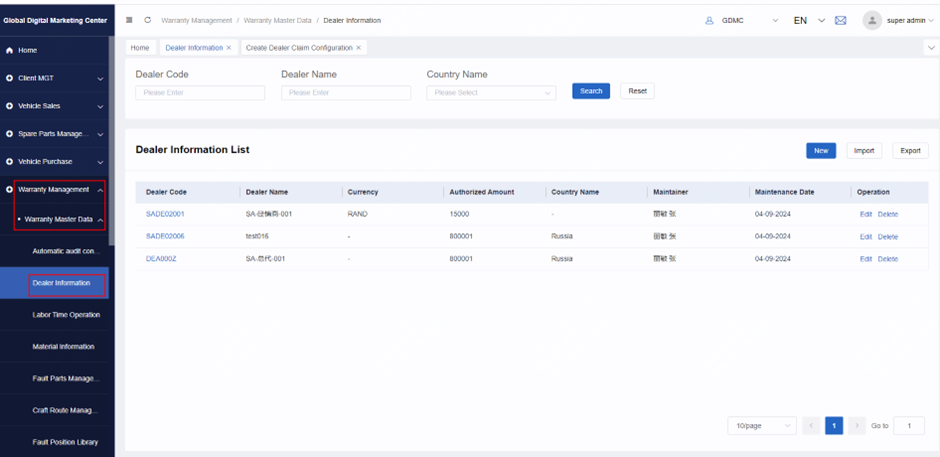
Task: Delete the SADE02001 dealer row
Action: point(888,214)
